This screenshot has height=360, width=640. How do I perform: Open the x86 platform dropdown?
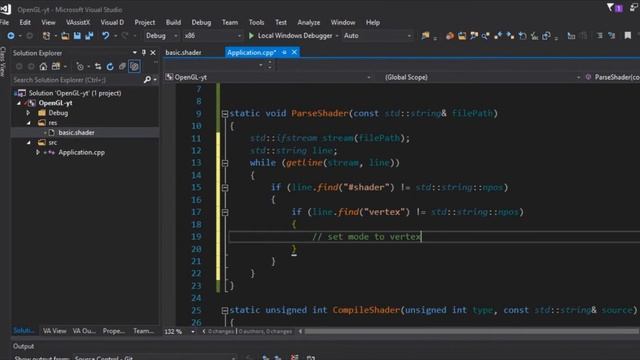(212, 36)
